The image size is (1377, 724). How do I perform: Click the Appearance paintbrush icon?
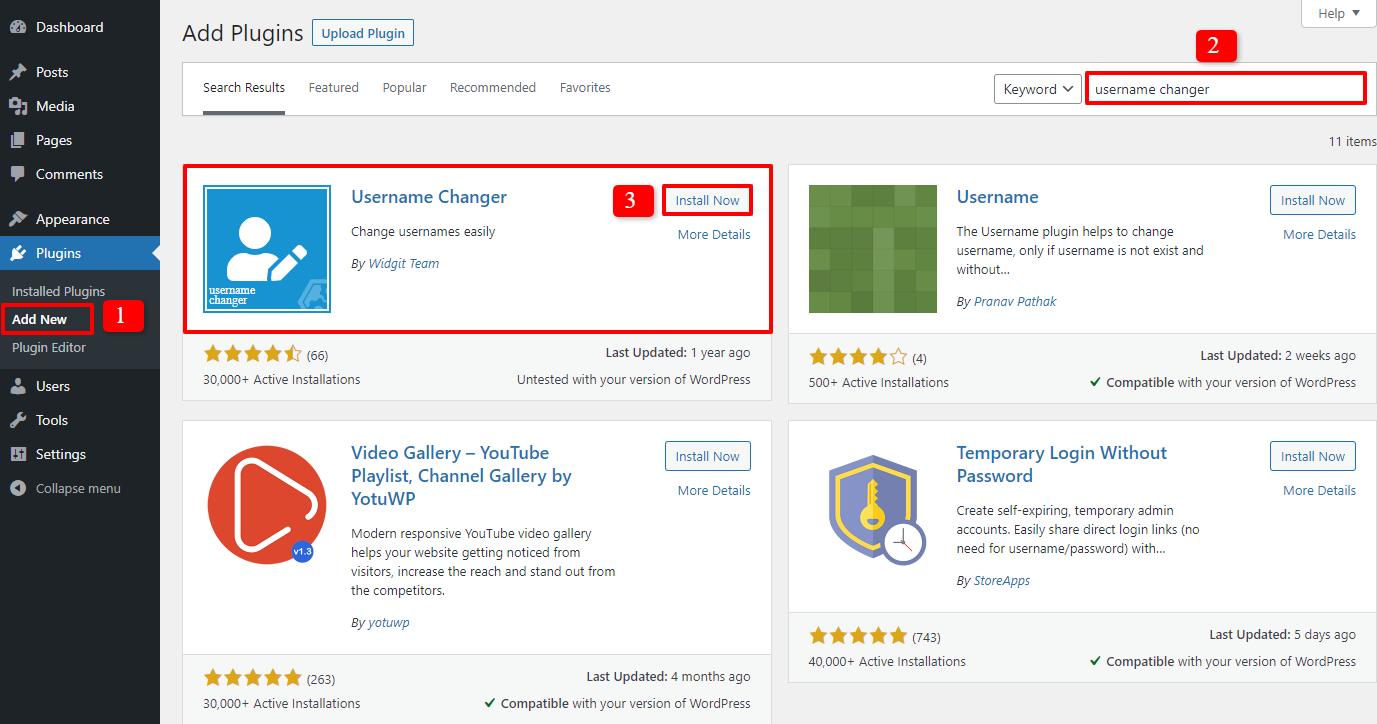point(18,219)
